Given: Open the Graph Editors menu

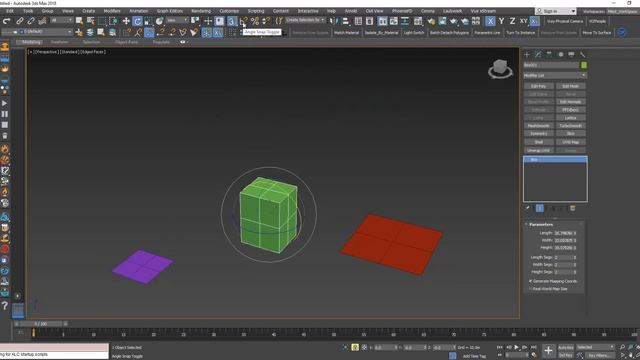Looking at the screenshot, I should coord(170,11).
